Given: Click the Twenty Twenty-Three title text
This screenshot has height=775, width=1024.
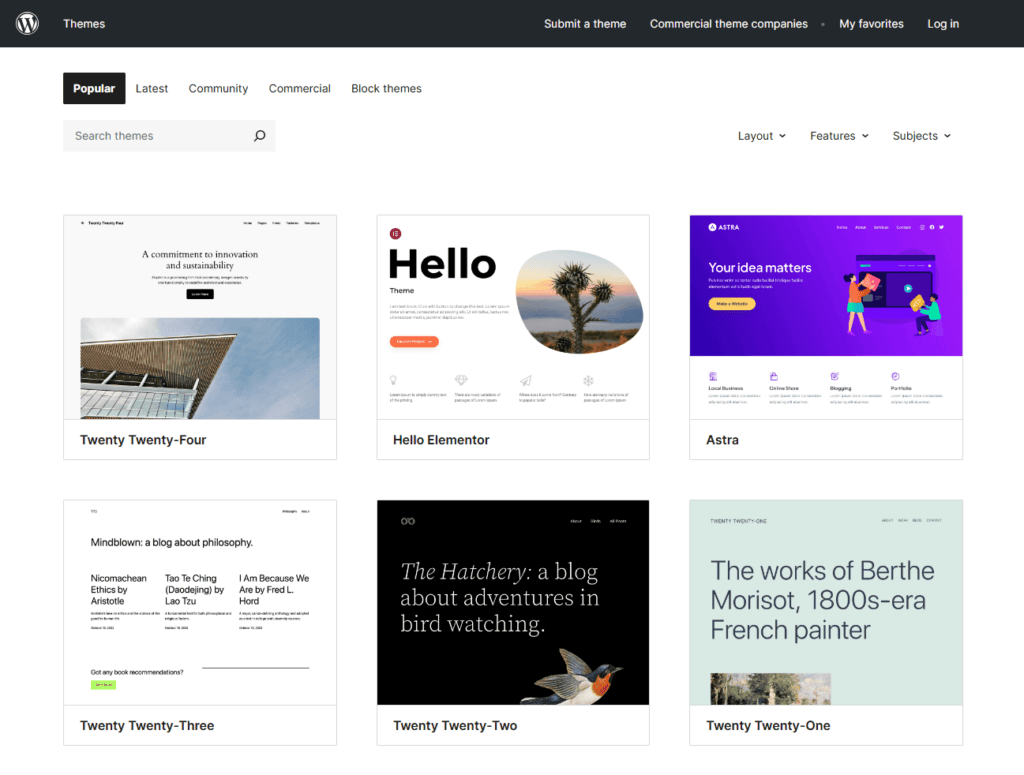Looking at the screenshot, I should [x=147, y=725].
